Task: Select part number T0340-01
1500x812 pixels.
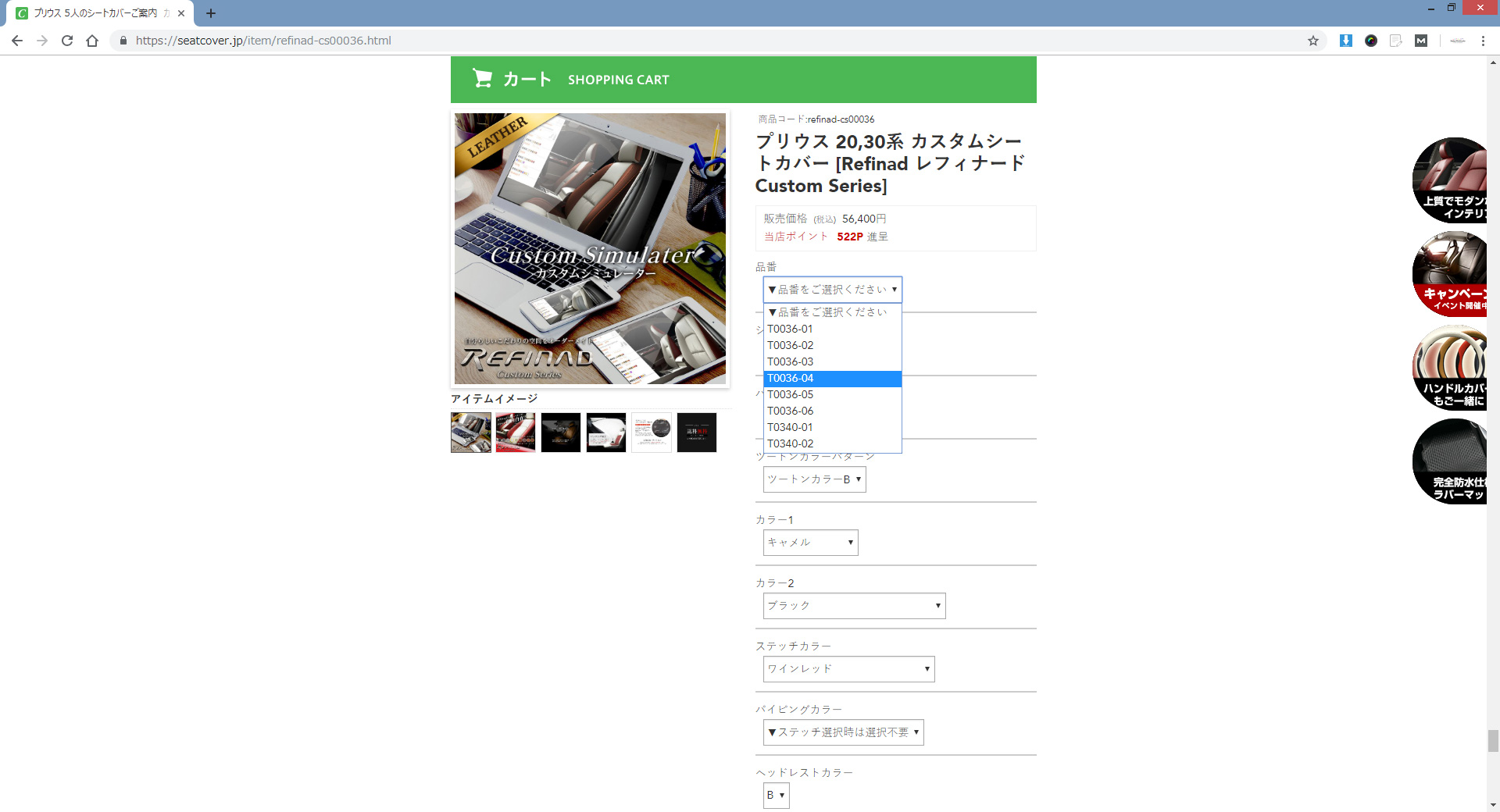Action: tap(833, 427)
